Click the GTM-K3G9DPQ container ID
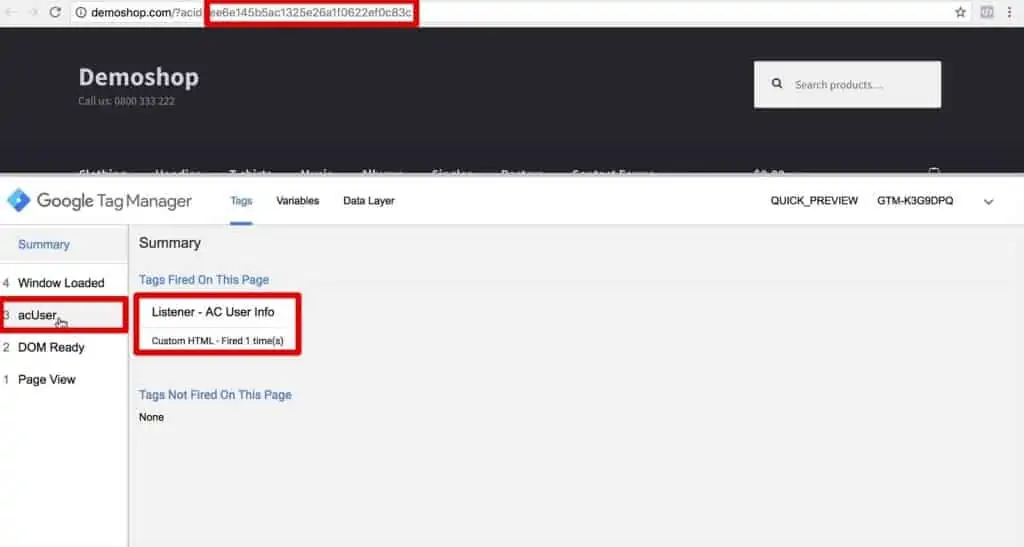Screen dimensions: 1024x547 tap(915, 201)
